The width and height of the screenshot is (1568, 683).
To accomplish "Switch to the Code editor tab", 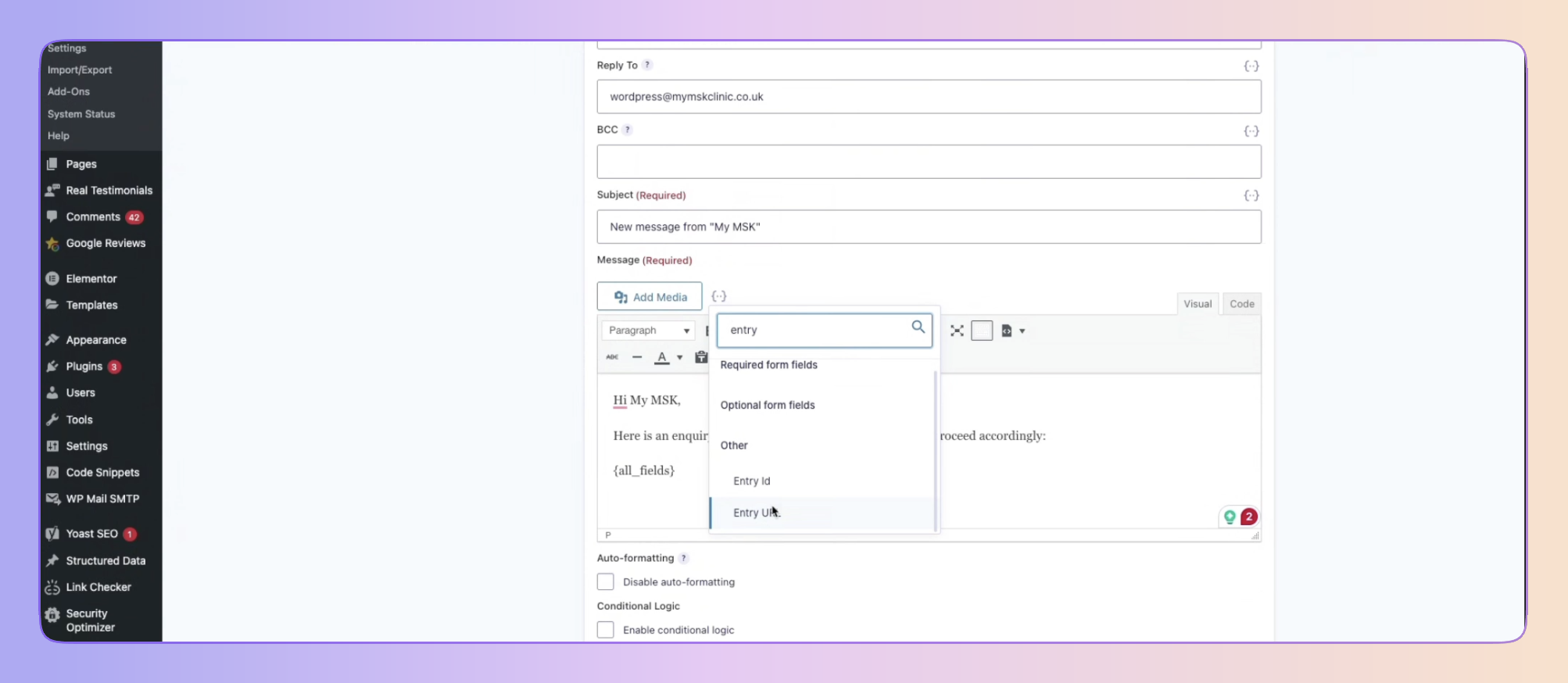I will point(1241,304).
